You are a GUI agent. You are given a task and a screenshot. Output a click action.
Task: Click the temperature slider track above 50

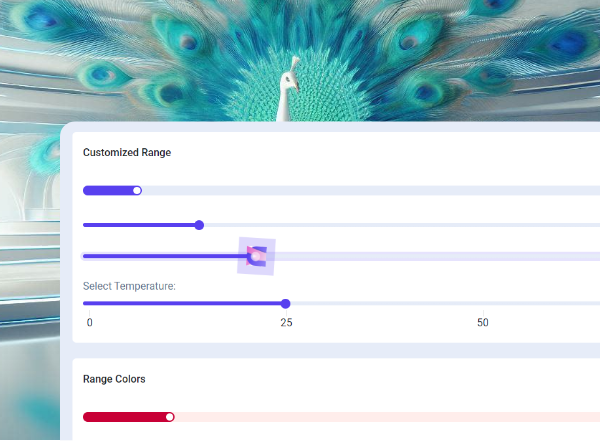pyautogui.click(x=483, y=303)
